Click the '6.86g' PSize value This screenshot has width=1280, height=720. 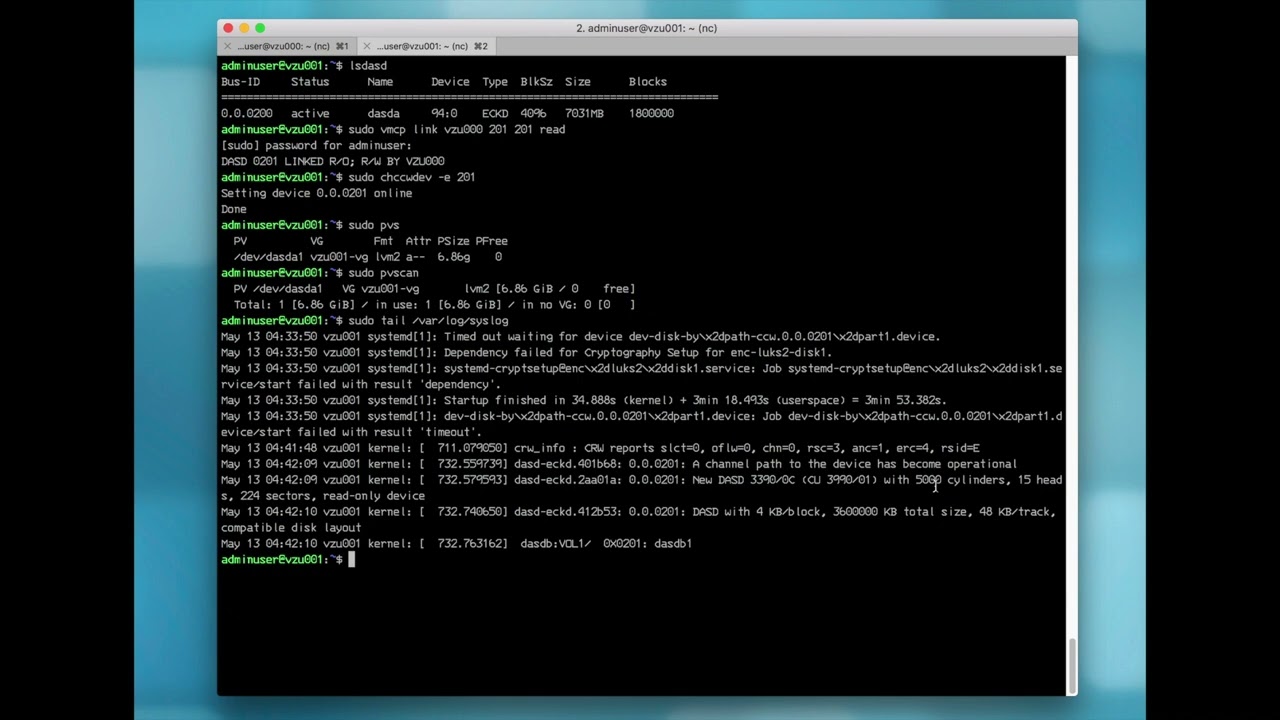pos(453,257)
